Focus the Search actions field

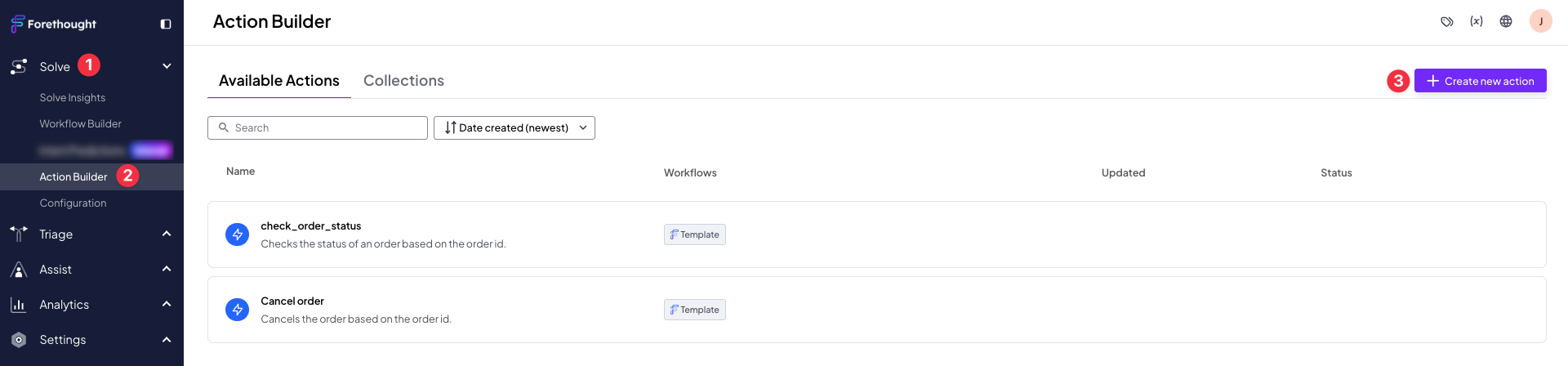click(x=318, y=128)
